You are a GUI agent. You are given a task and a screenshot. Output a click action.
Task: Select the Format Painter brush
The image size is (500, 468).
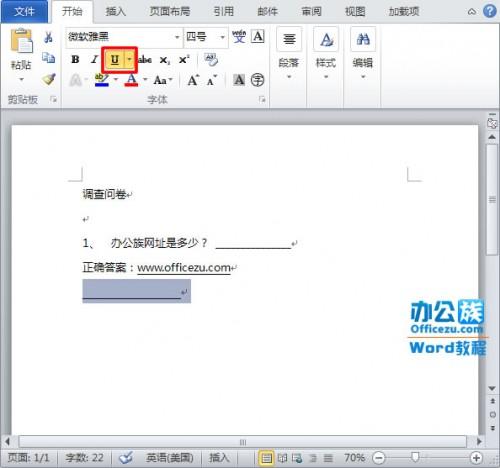[x=49, y=79]
